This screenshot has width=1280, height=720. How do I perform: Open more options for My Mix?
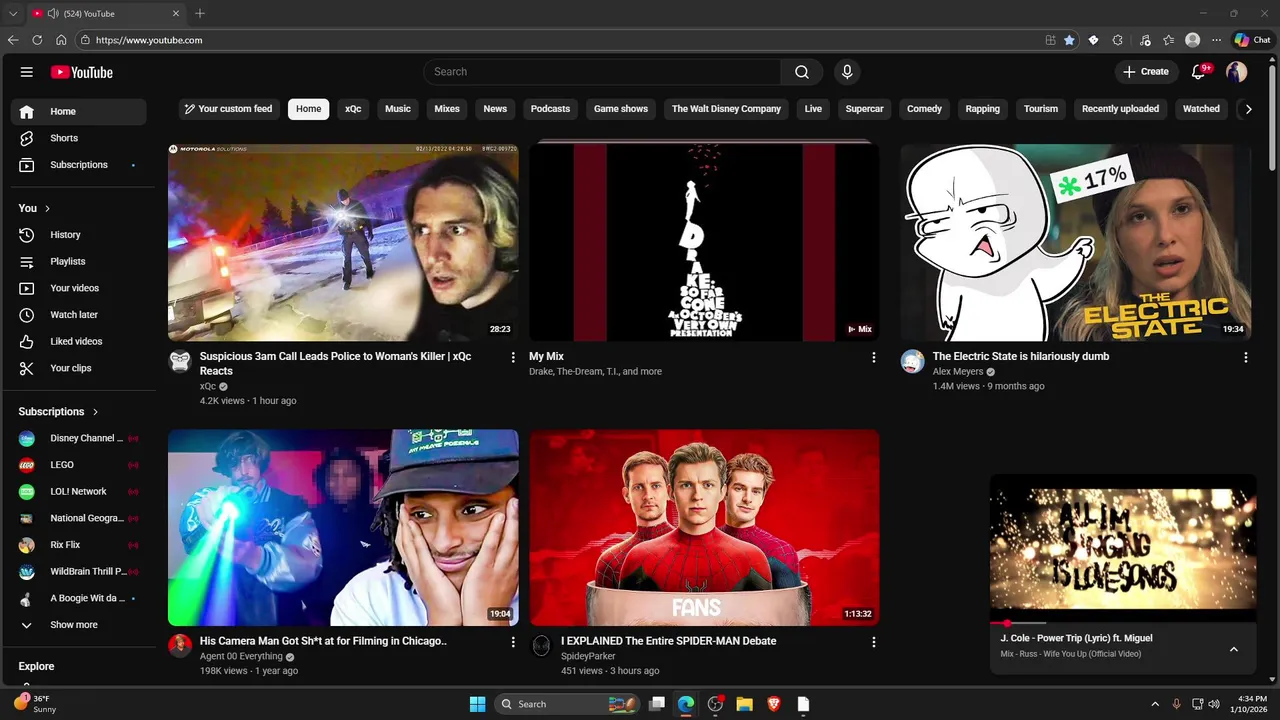tap(873, 357)
